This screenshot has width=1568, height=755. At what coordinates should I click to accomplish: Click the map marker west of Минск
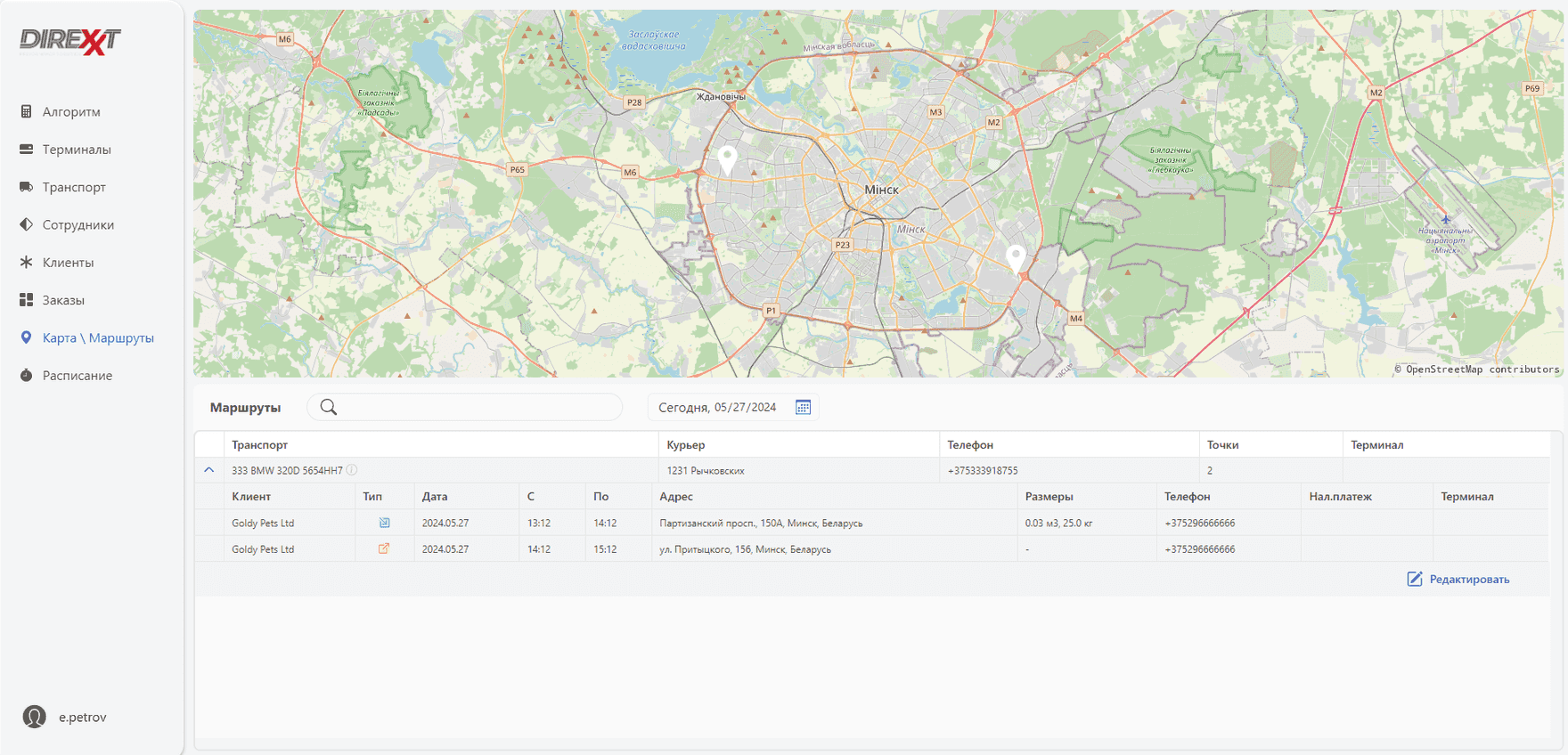click(x=728, y=160)
